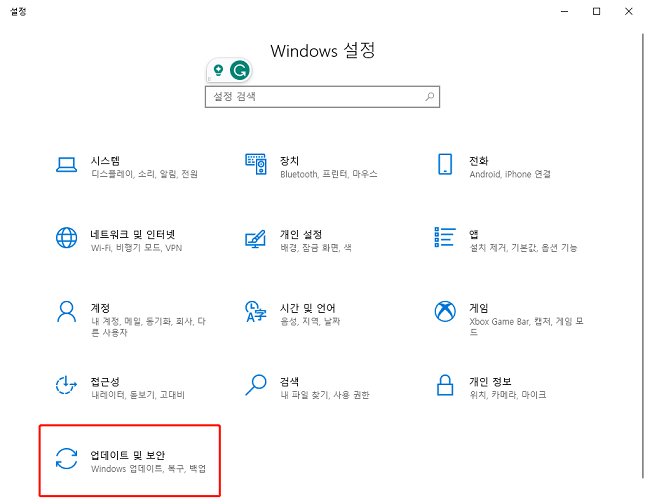Click the 개인 정보 padlock icon

click(445, 385)
